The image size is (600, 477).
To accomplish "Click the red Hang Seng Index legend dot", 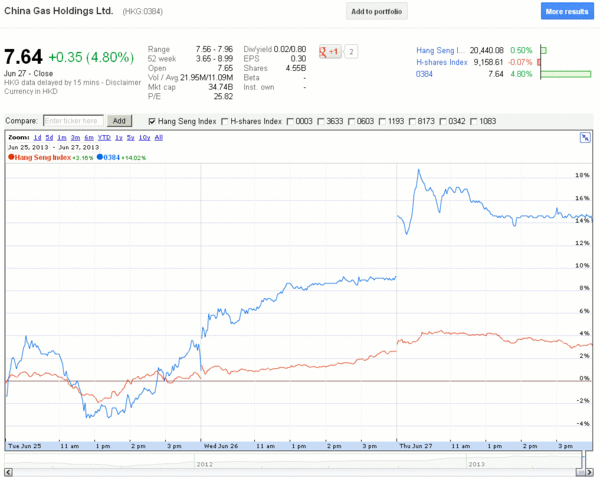I will (11, 157).
